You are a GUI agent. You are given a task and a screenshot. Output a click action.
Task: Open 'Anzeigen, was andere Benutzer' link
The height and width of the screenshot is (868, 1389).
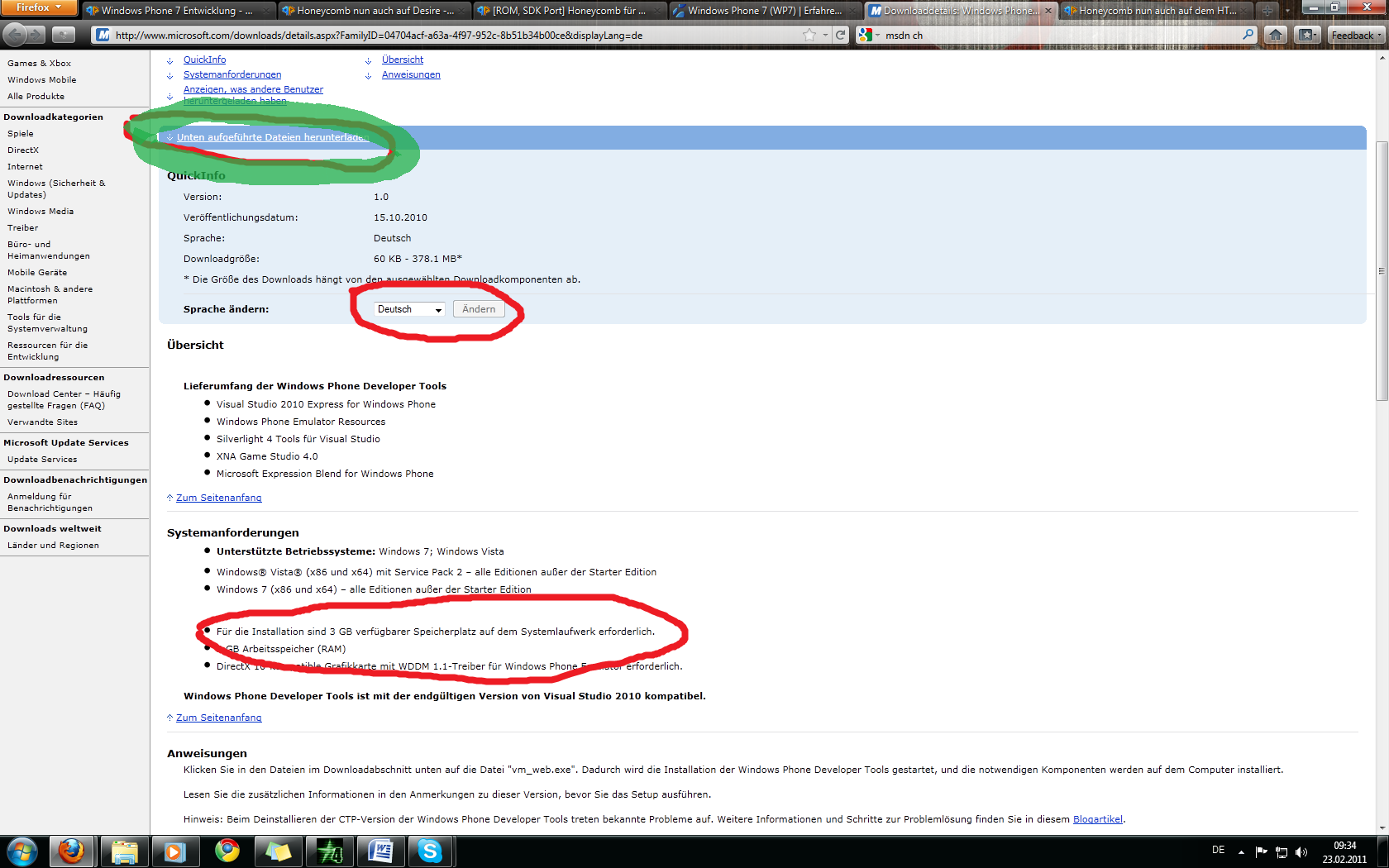click(x=253, y=89)
